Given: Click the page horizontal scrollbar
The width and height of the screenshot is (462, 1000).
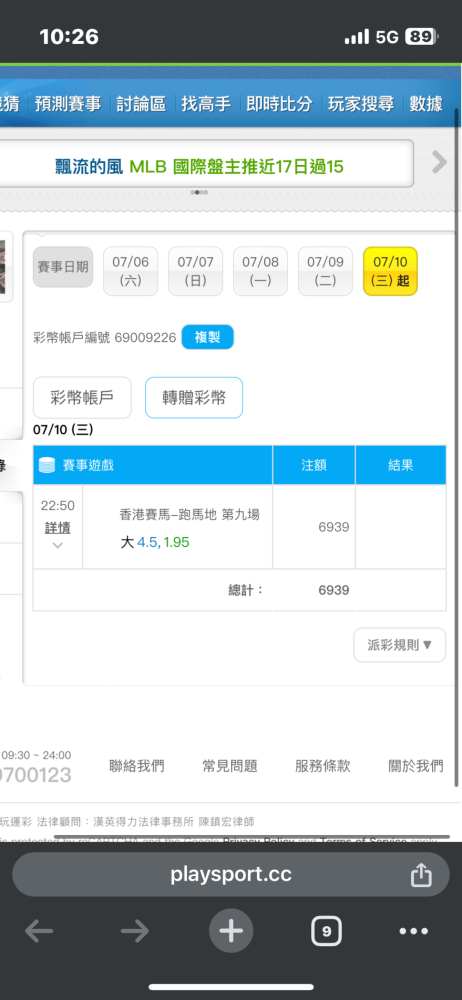Looking at the screenshot, I should coord(252,837).
